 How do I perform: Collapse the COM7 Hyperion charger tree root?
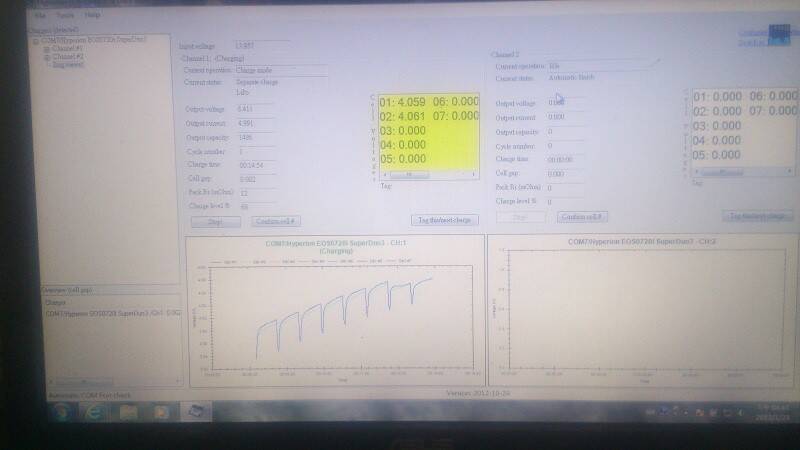[x=36, y=41]
